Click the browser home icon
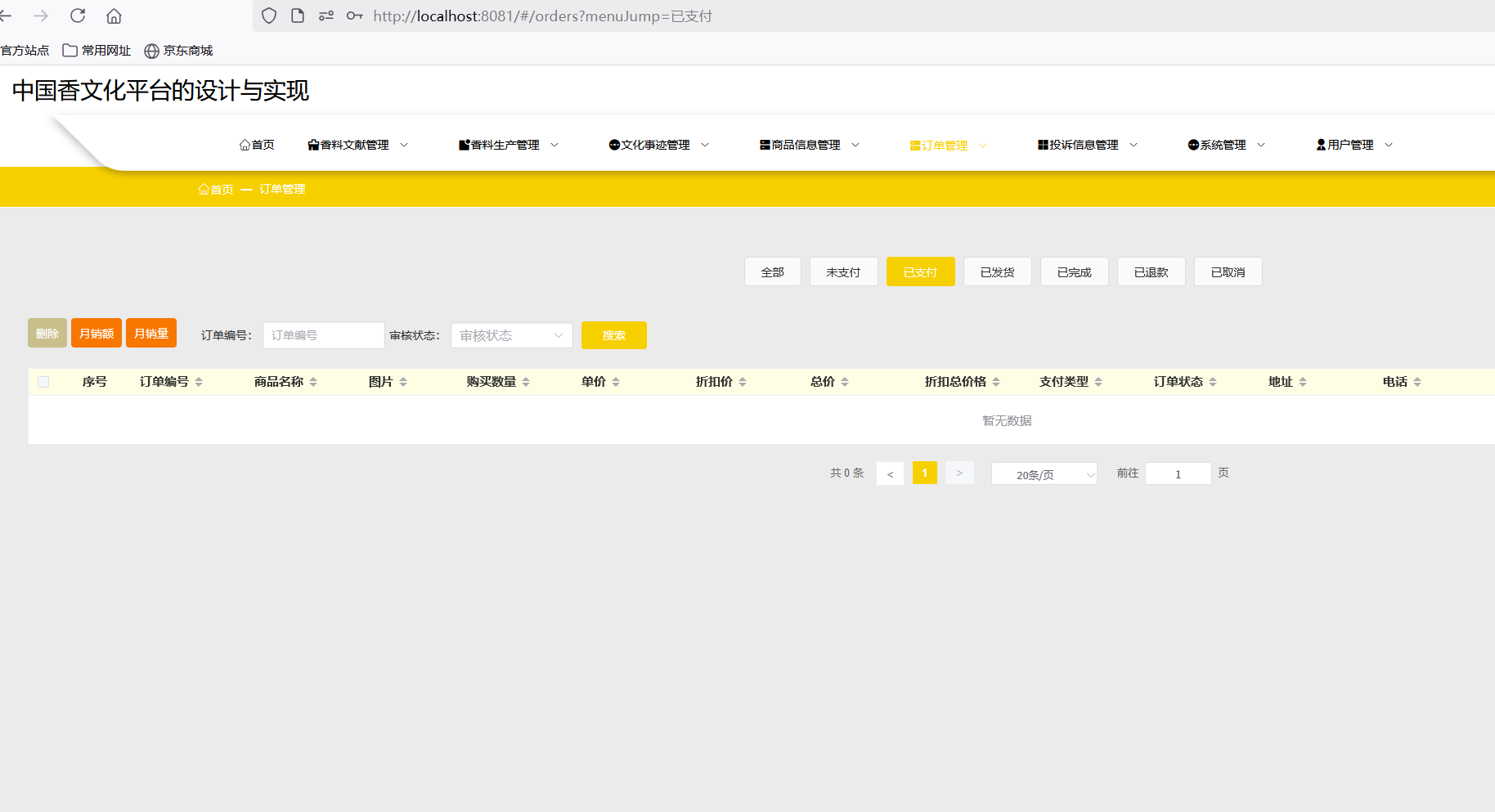The width and height of the screenshot is (1495, 812). click(114, 16)
